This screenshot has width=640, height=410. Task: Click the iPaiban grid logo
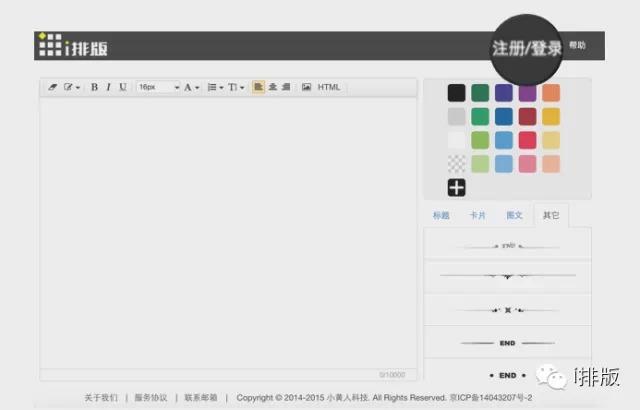(x=73, y=45)
